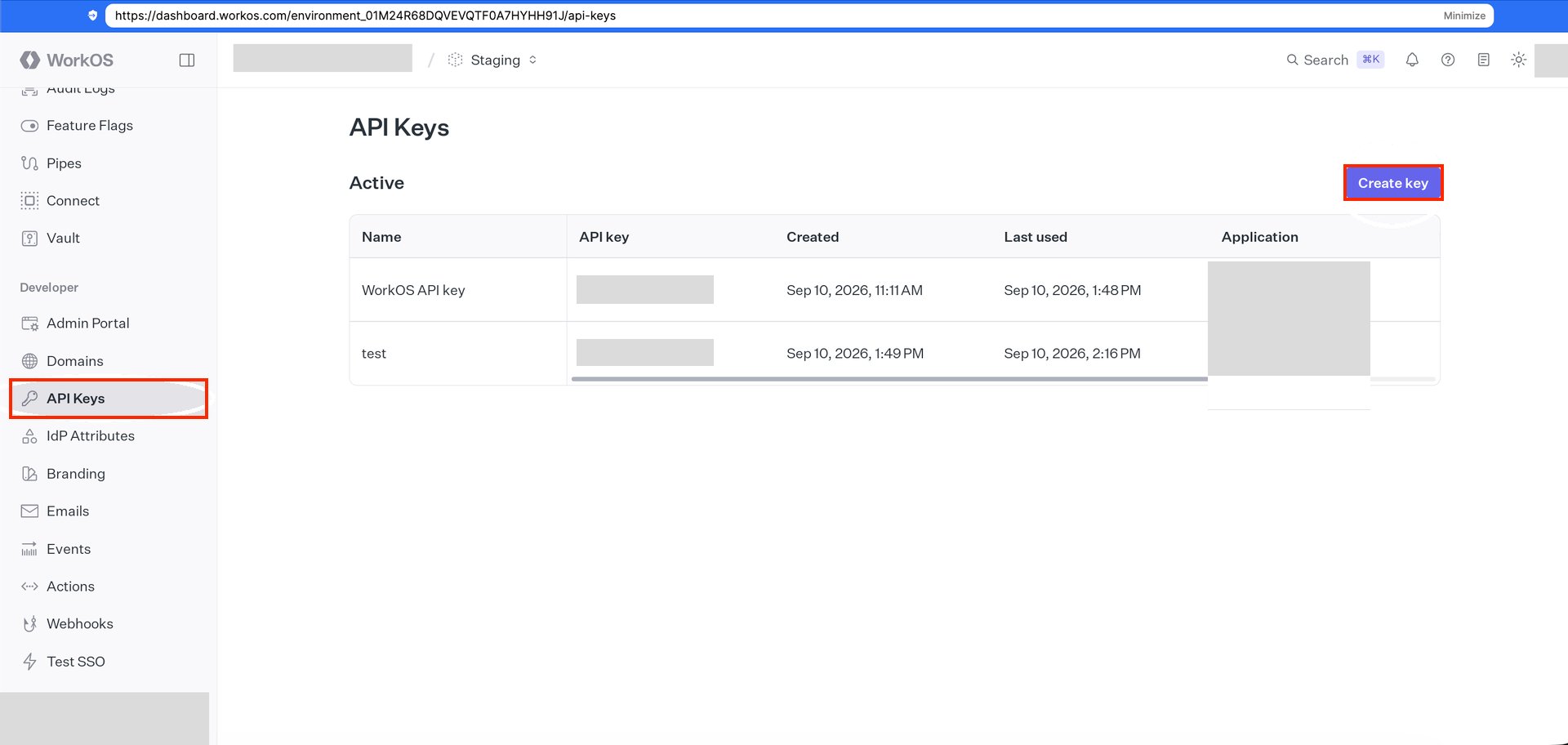This screenshot has width=1568, height=745.
Task: Click the Search box
Action: pos(1334,60)
